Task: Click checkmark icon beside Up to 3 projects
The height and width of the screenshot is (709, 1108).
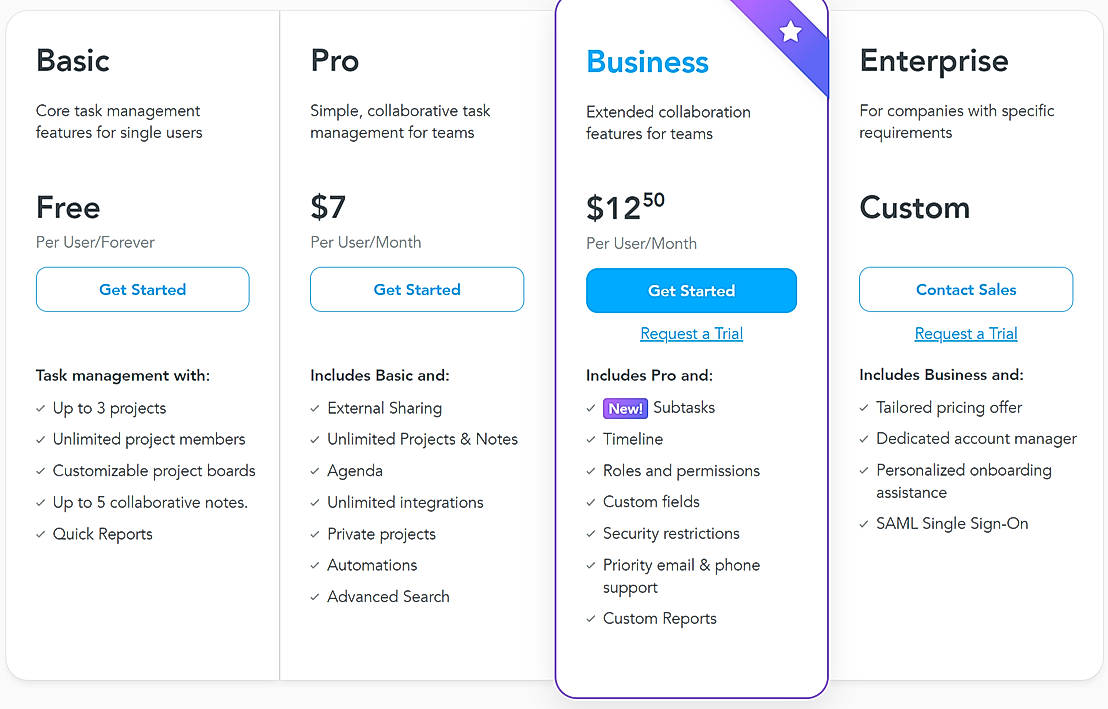Action: click(x=41, y=409)
